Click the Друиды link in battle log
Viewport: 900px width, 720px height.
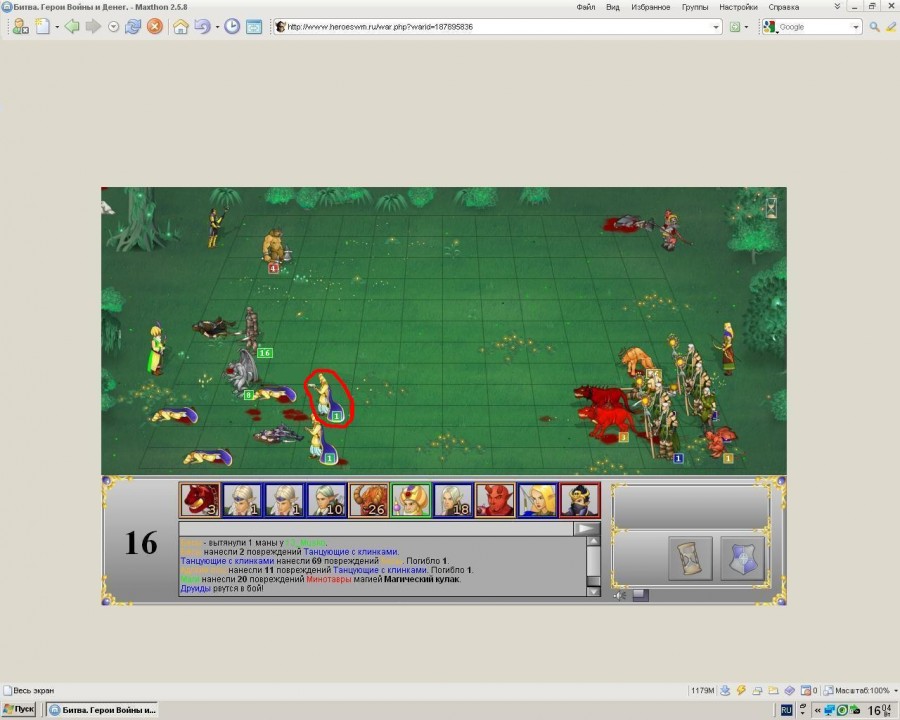coord(196,589)
